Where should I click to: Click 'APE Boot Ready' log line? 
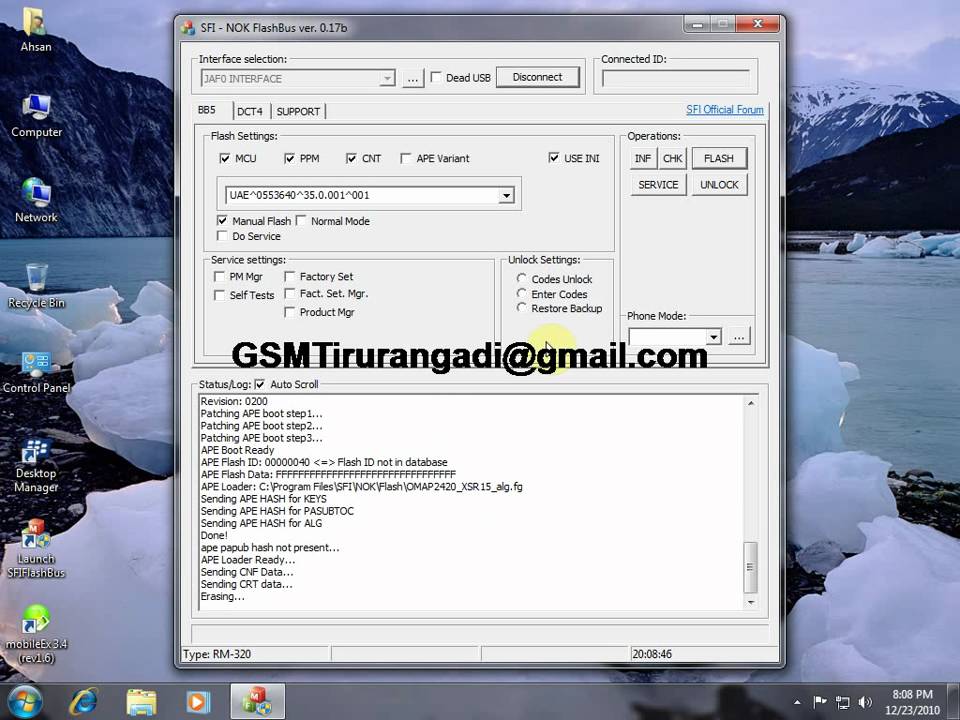click(x=238, y=450)
